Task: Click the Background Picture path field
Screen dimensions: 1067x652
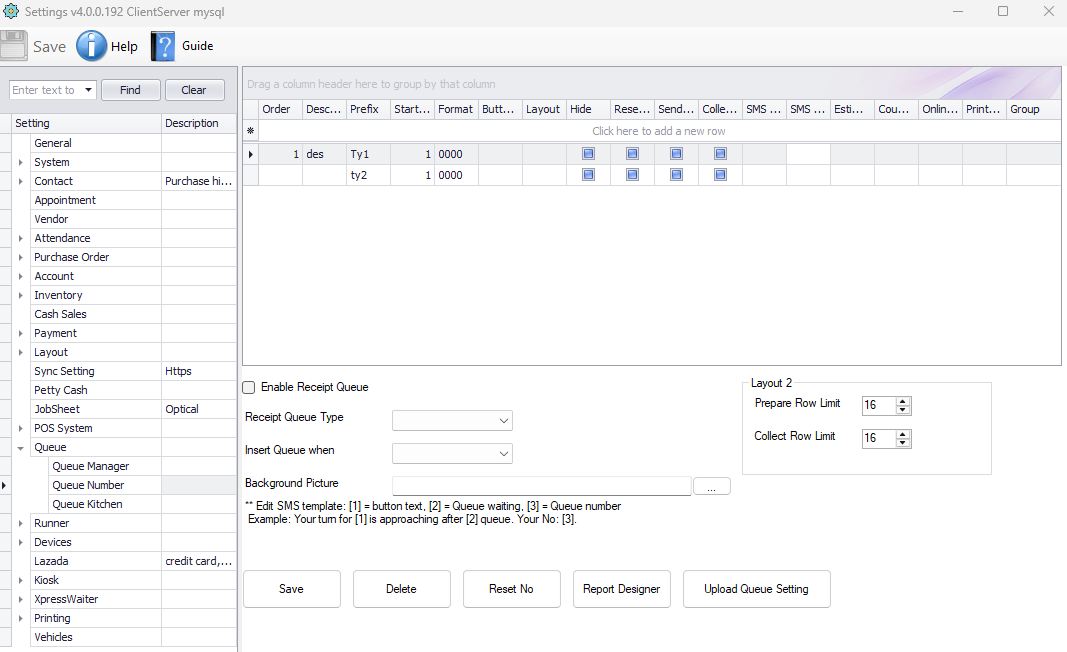Action: [x=542, y=486]
